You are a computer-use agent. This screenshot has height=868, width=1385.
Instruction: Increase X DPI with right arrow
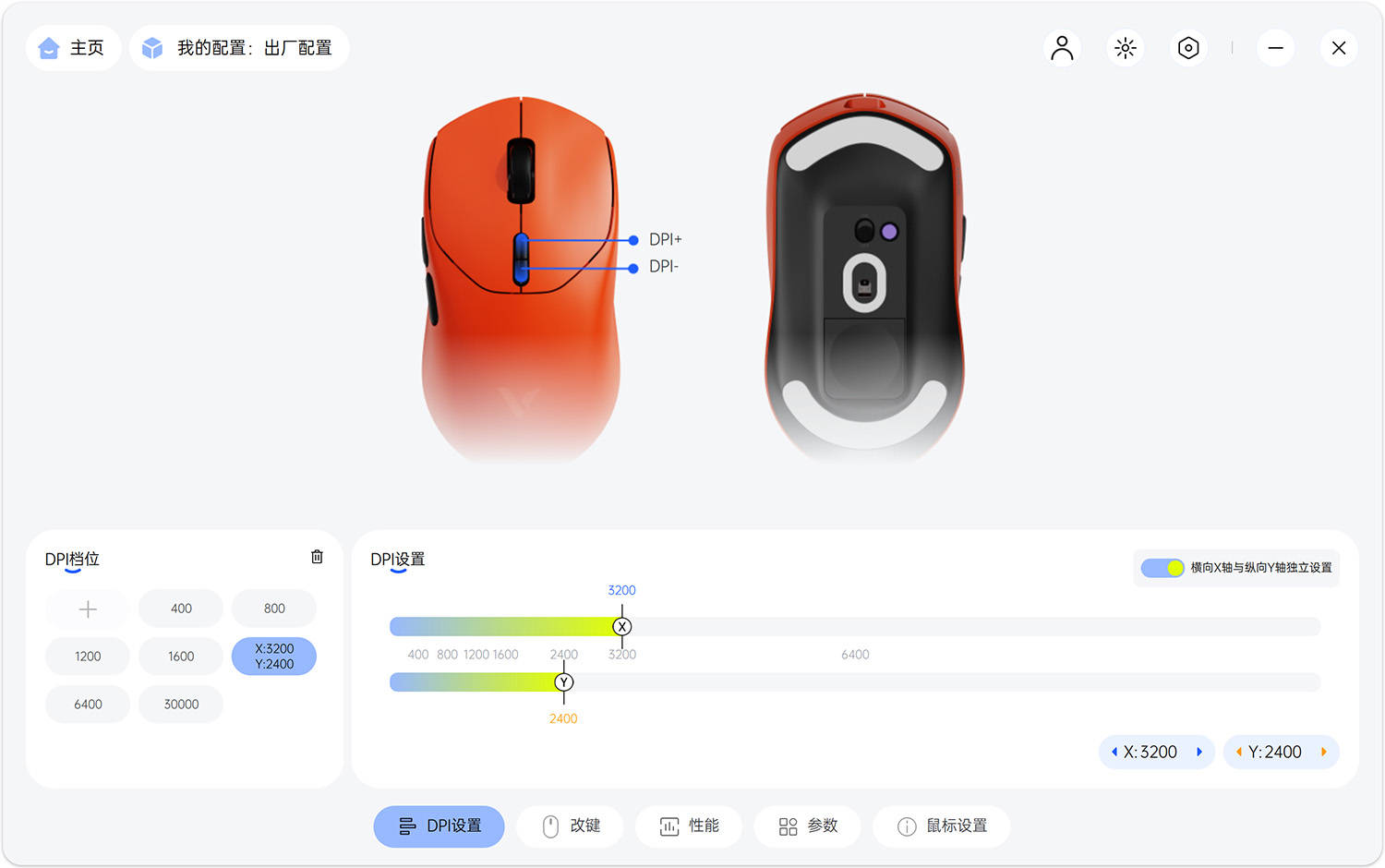pyautogui.click(x=1199, y=752)
